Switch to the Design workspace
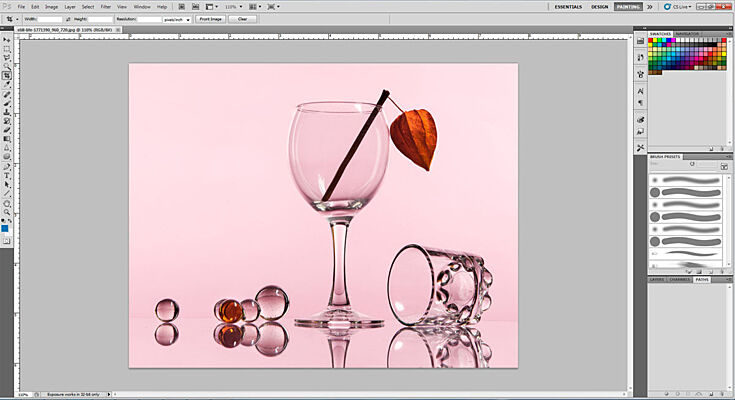 point(599,7)
